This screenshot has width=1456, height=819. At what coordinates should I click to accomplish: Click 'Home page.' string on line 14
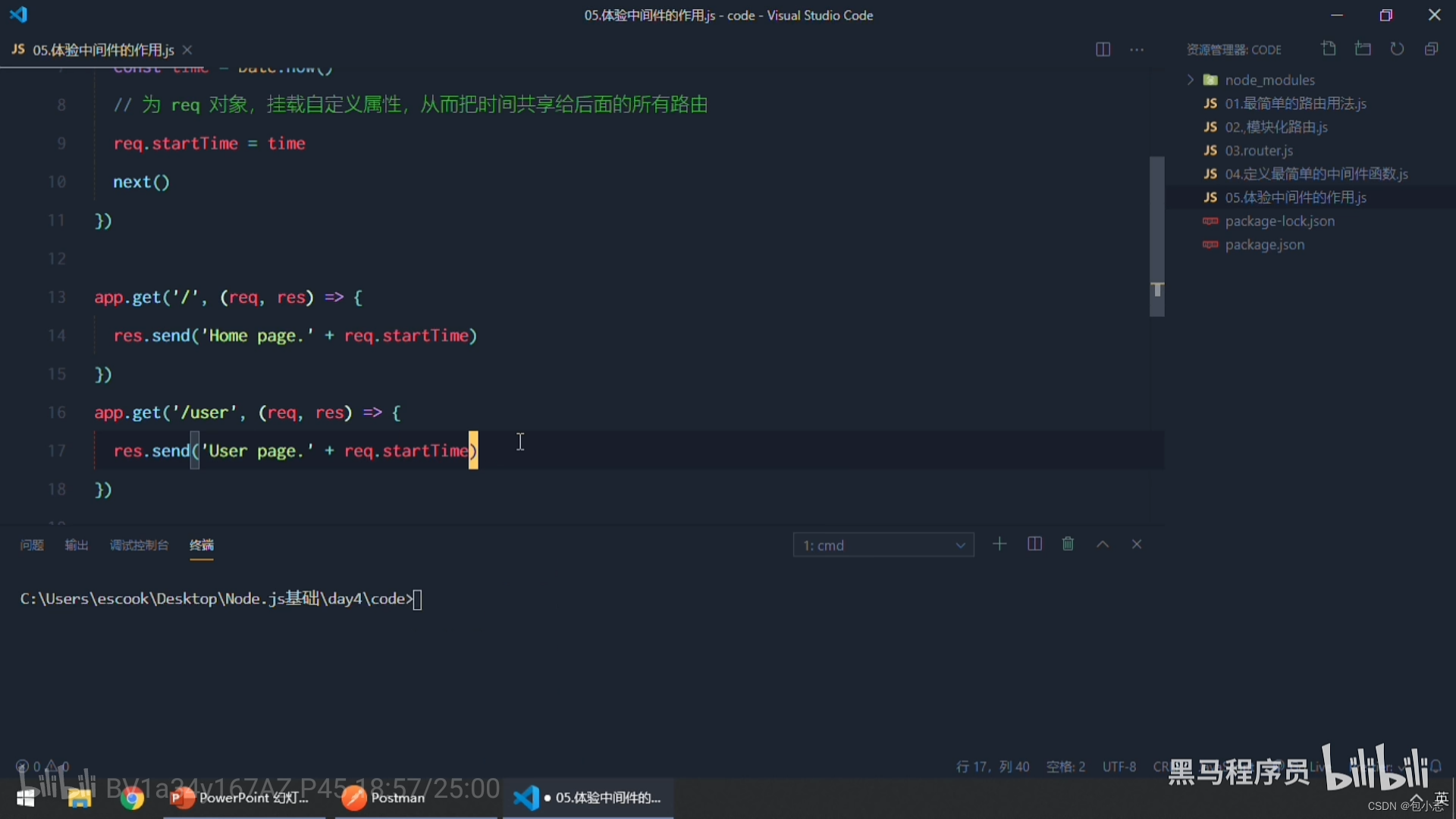[x=257, y=336]
